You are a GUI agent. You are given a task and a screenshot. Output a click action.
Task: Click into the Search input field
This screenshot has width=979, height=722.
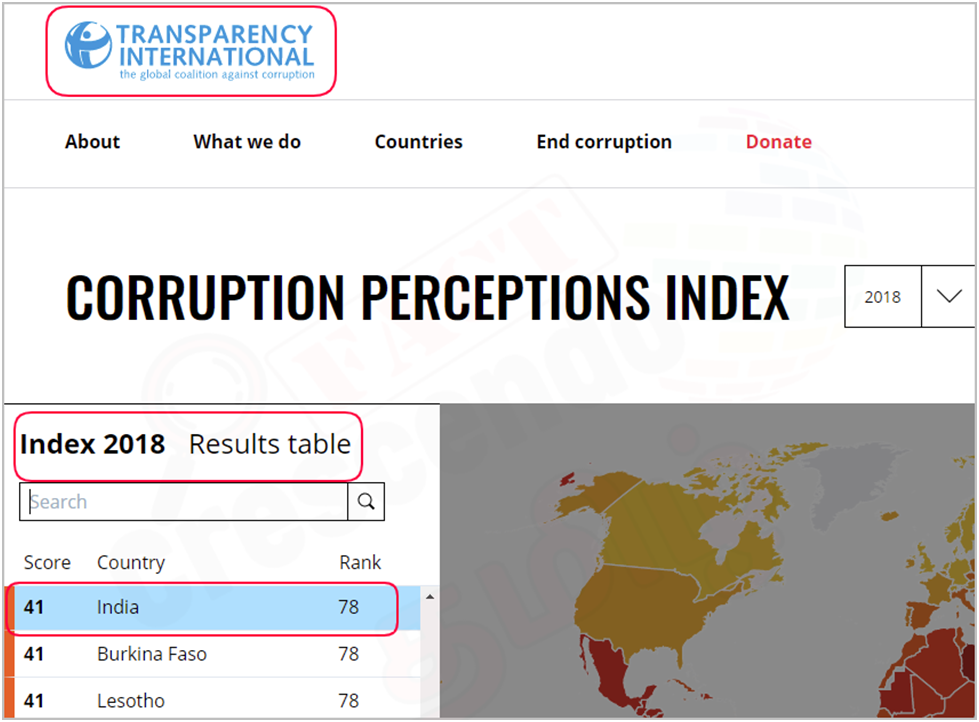click(x=184, y=502)
